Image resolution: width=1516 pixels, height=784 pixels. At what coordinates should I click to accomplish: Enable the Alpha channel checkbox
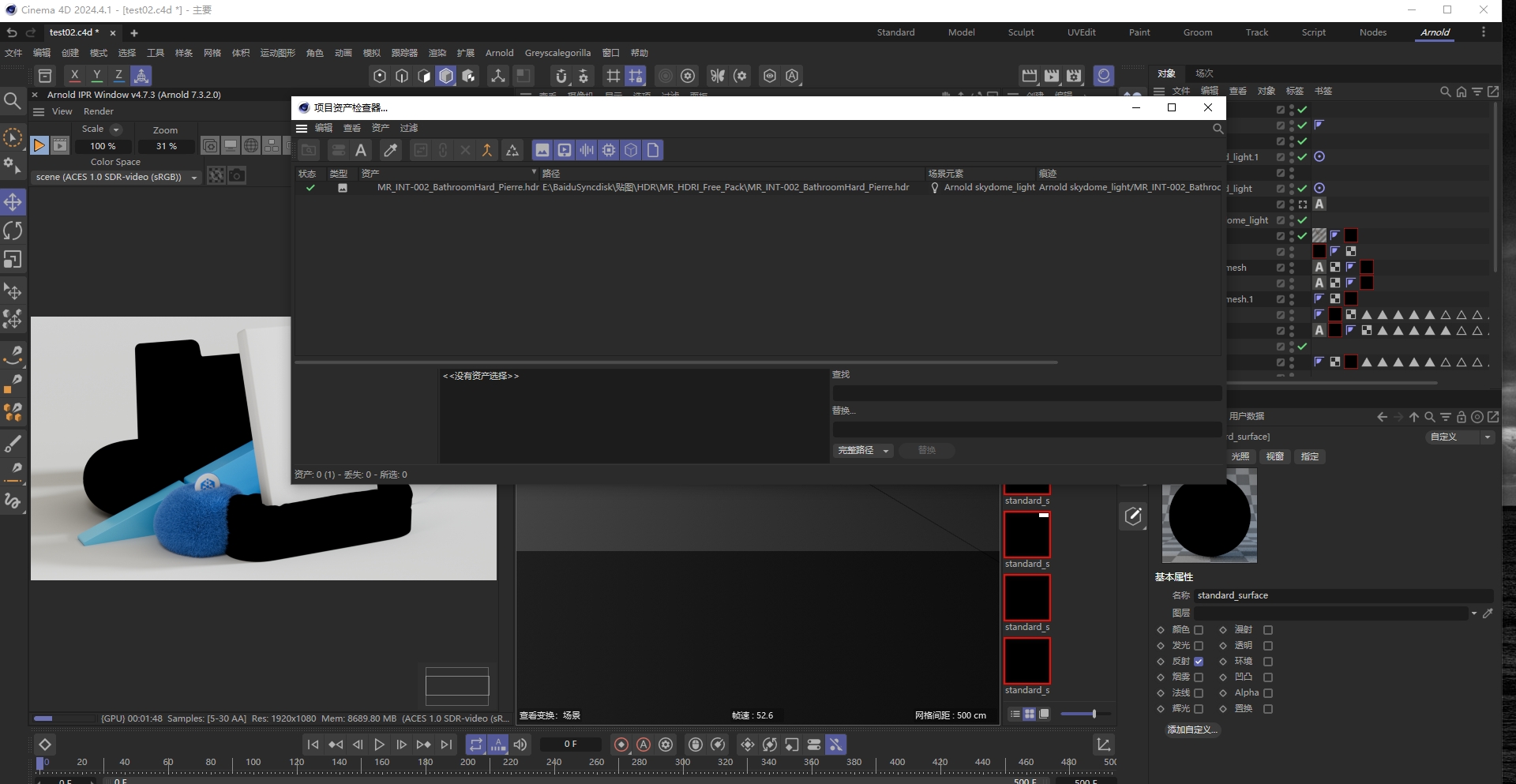click(1268, 693)
